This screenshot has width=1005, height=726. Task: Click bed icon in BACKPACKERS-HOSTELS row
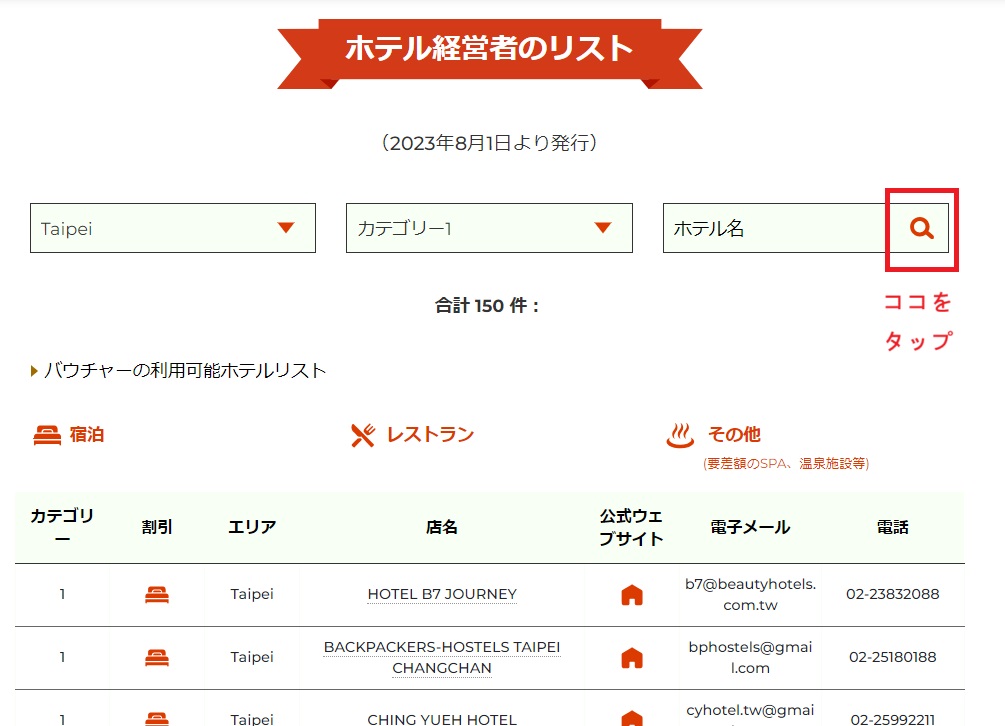point(157,658)
